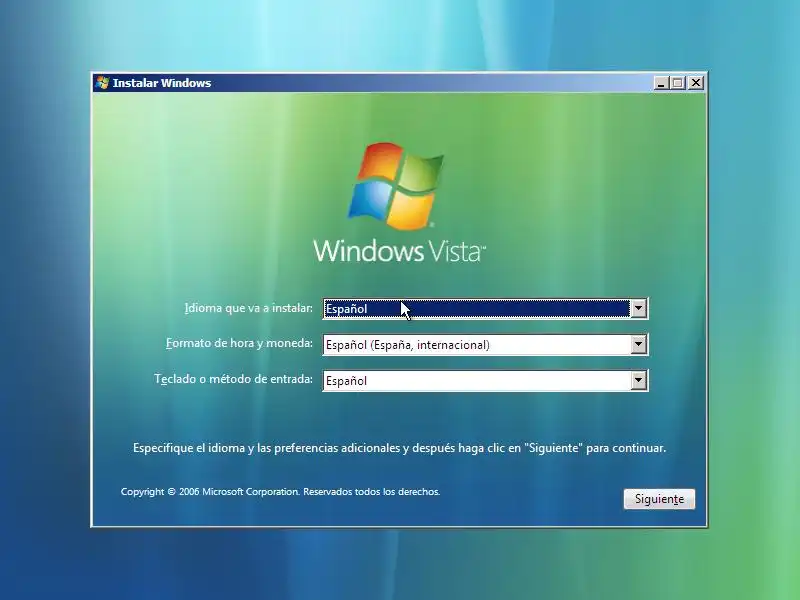Minimize the Instalar Windows window
The width and height of the screenshot is (800, 600).
click(x=661, y=83)
